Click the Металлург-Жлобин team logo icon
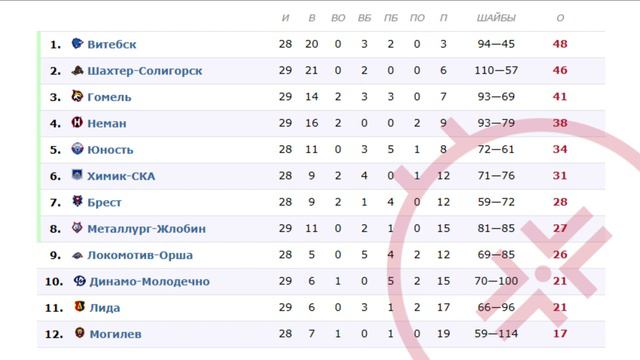The height and width of the screenshot is (360, 640). click(77, 228)
